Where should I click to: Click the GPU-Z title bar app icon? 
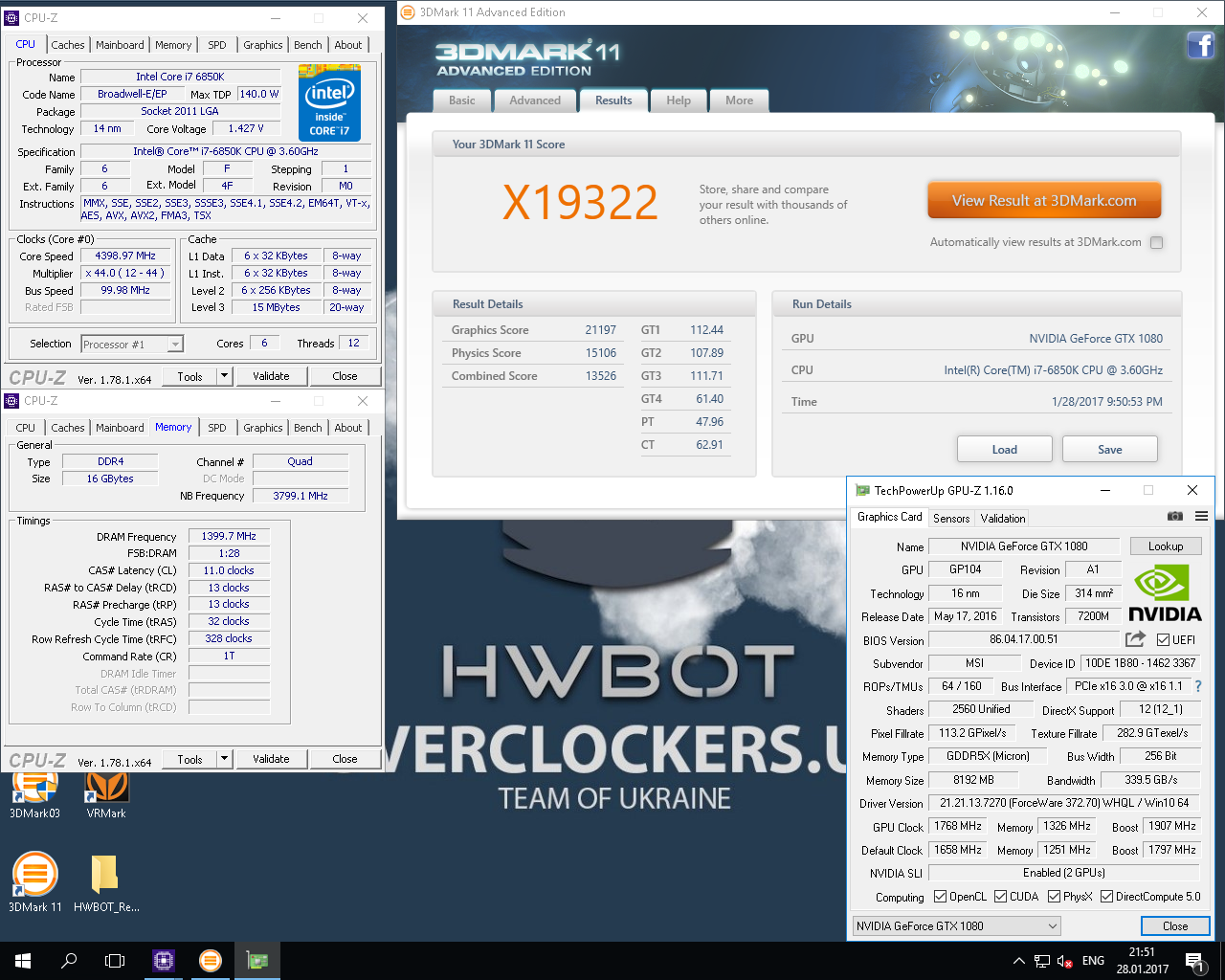(862, 490)
